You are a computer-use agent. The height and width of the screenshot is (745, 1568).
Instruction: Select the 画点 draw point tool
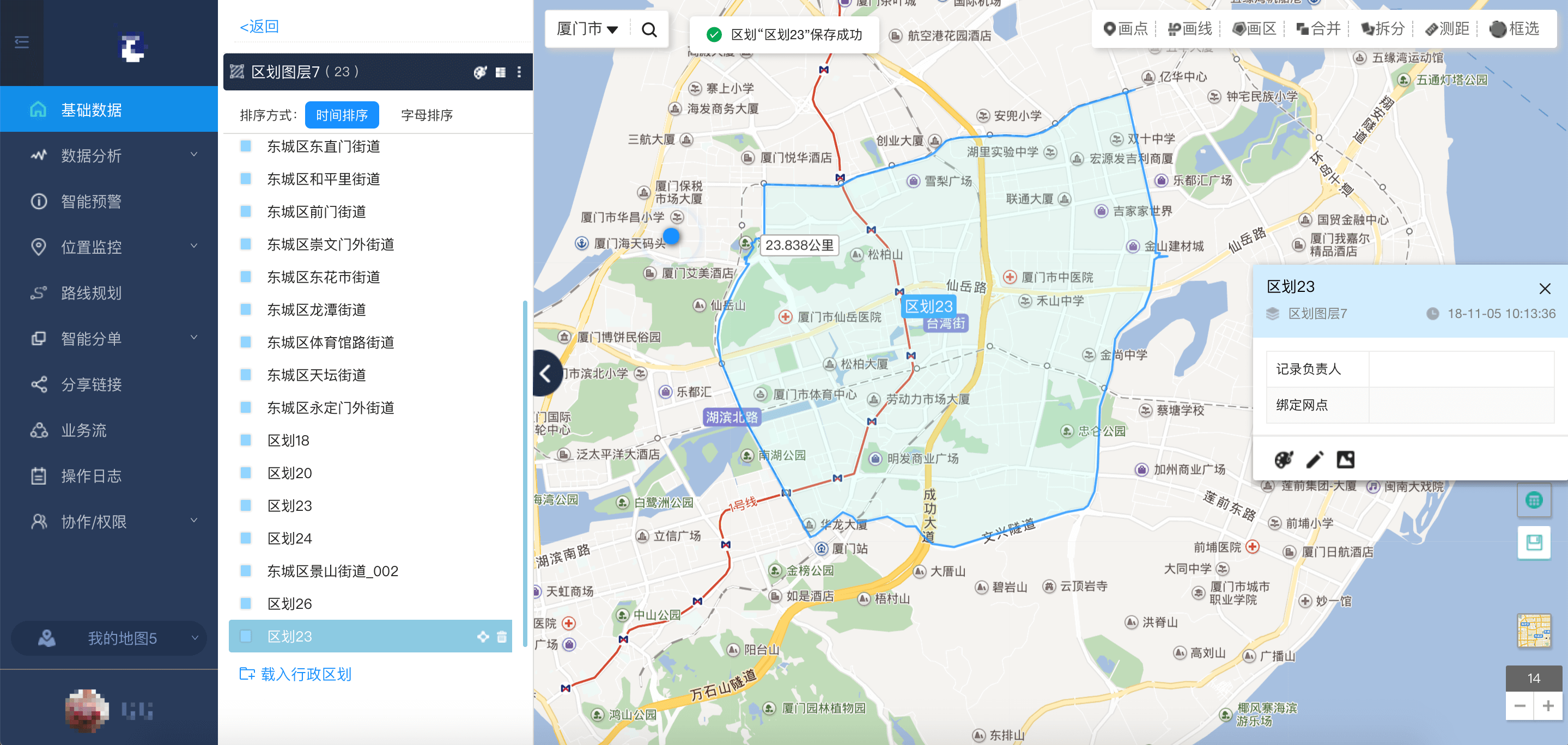[x=1126, y=29]
